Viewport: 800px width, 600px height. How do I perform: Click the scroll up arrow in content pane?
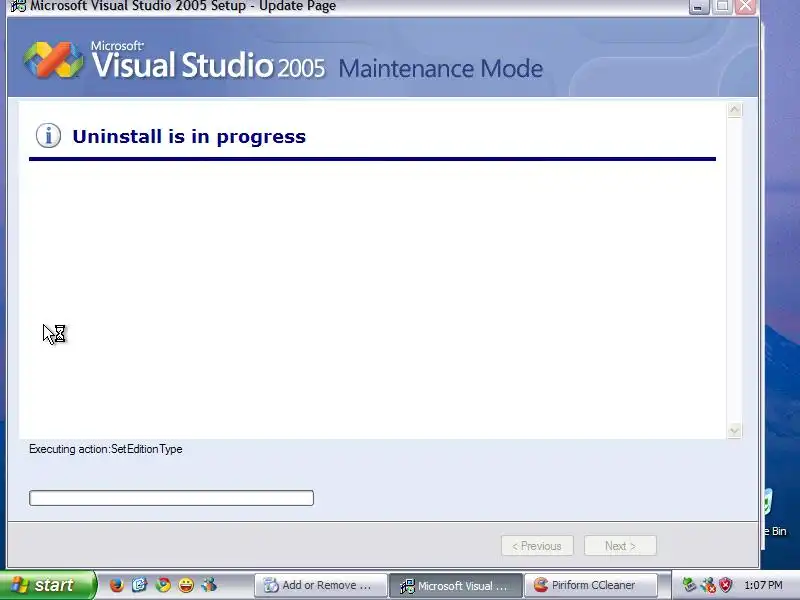click(x=734, y=110)
